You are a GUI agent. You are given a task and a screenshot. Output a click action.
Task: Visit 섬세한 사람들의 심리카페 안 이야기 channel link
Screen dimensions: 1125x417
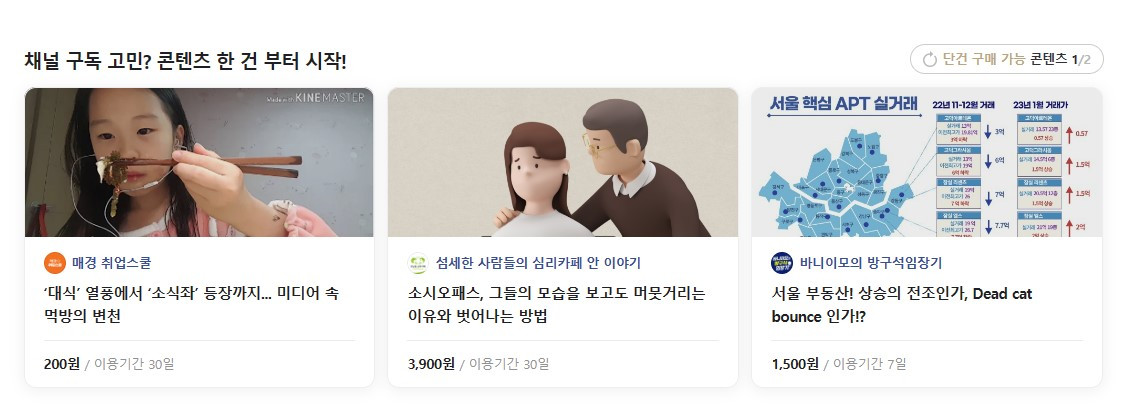point(538,263)
